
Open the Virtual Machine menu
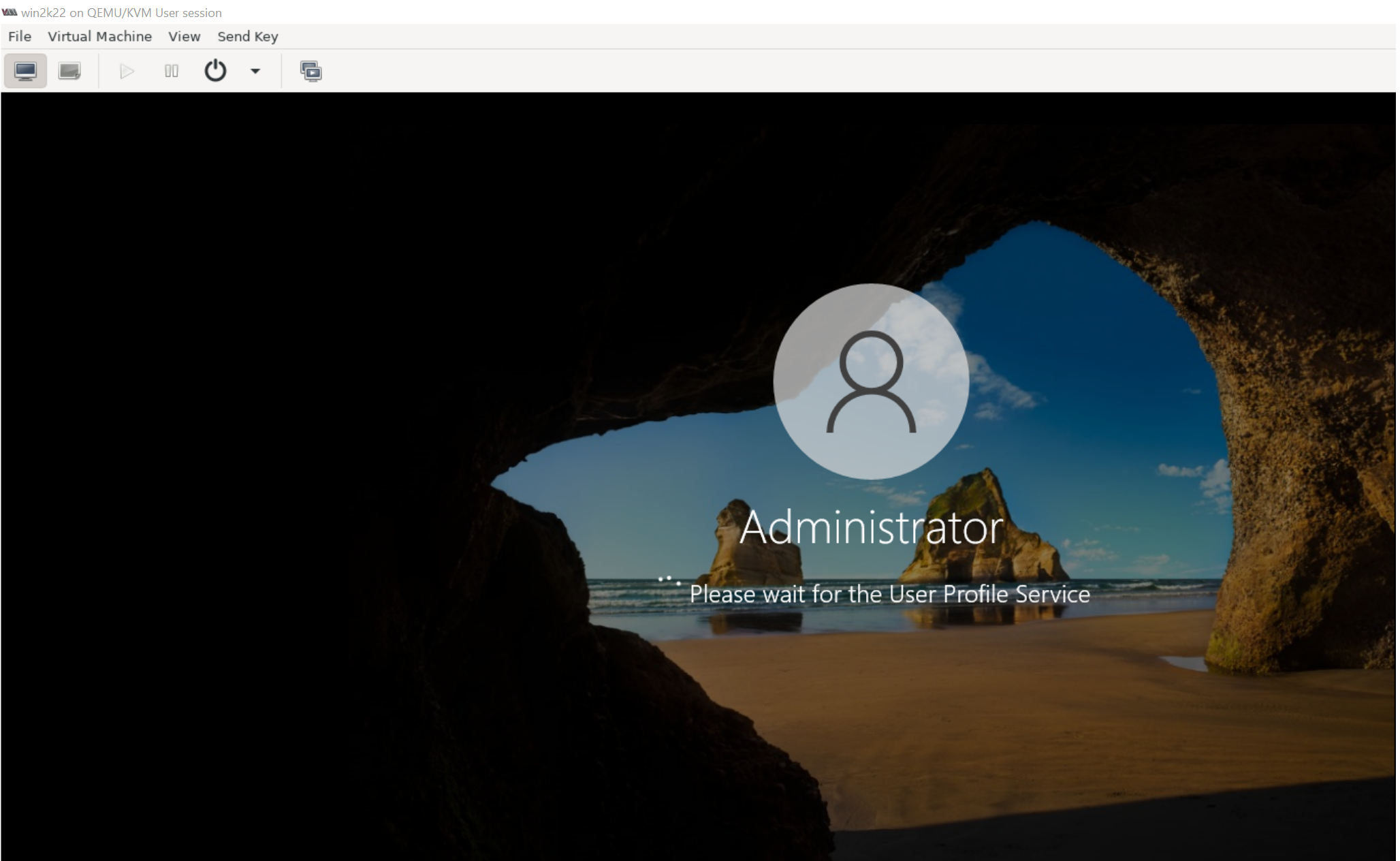[x=99, y=37]
